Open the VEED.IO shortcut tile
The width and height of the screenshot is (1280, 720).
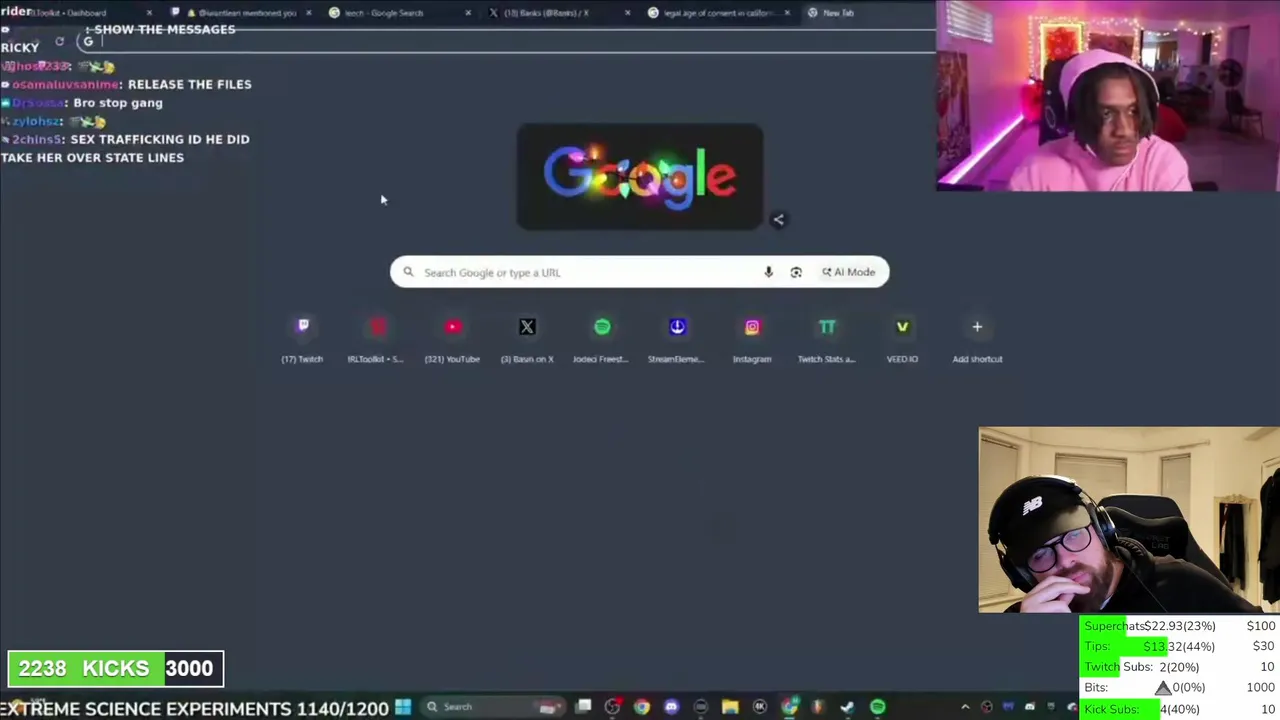[x=902, y=338]
